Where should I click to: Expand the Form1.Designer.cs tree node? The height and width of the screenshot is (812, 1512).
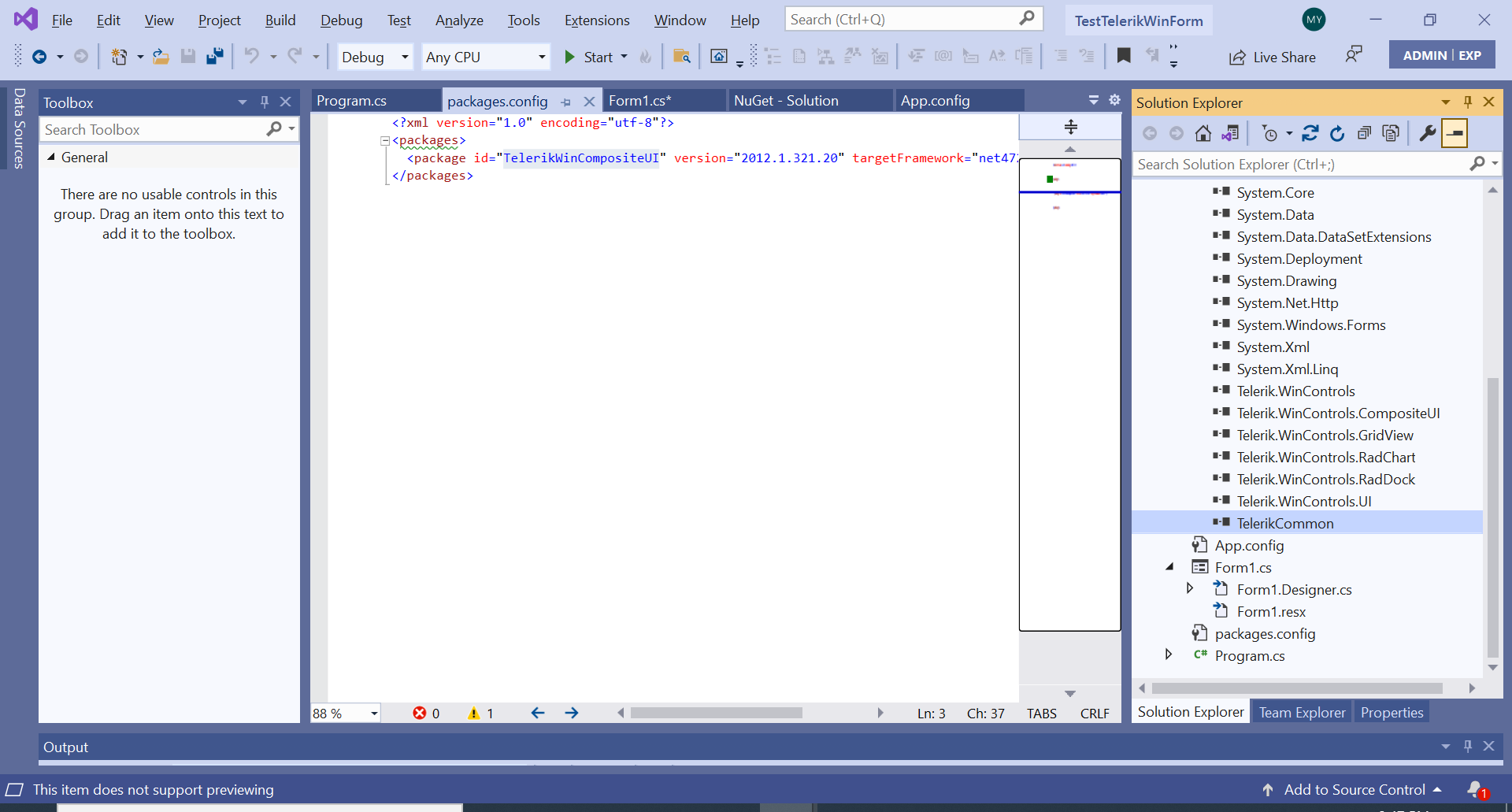(x=1190, y=588)
